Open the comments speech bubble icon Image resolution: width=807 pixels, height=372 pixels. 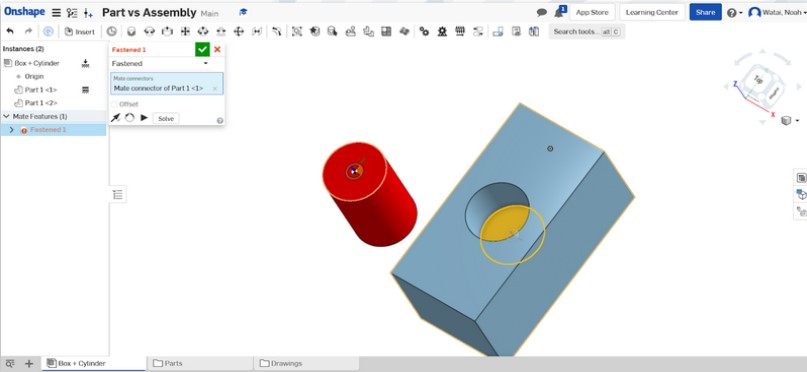coord(541,12)
